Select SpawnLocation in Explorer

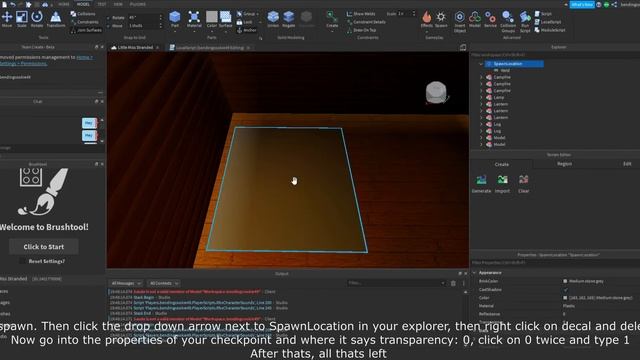coord(514,64)
